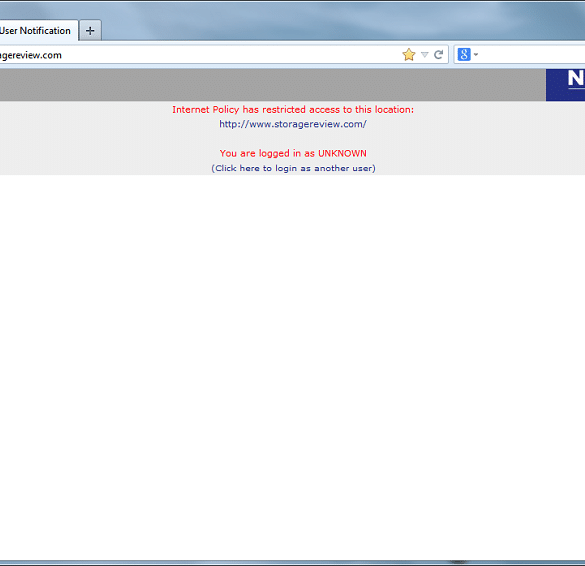Open a new tab with plus button
585x566 pixels.
tap(90, 31)
